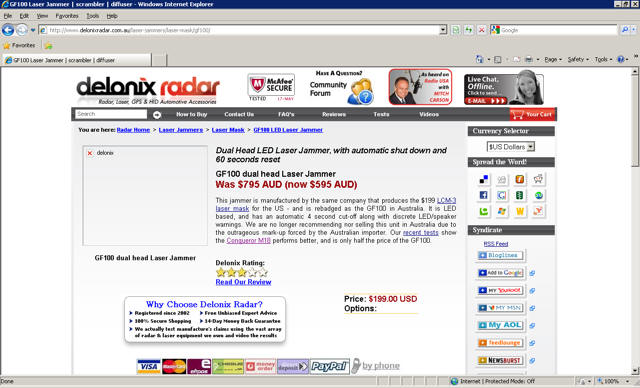Click the McAfee Secure badge
The width and height of the screenshot is (640, 388).
tap(271, 87)
